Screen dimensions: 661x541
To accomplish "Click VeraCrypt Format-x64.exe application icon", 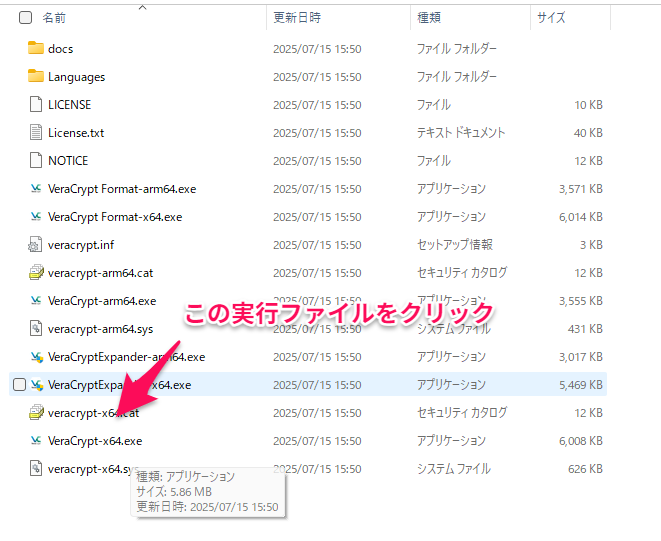I will [x=36, y=217].
